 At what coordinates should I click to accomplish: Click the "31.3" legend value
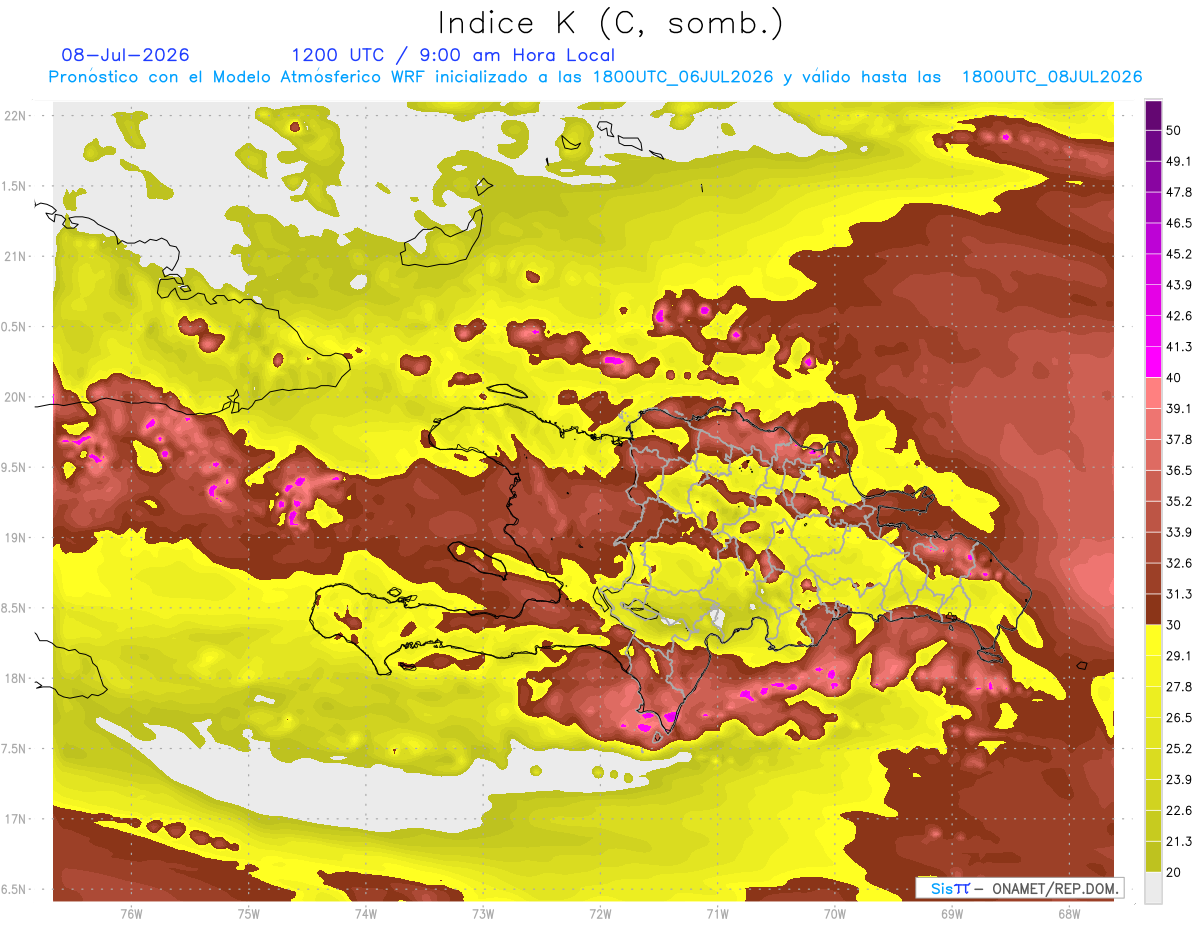(x=1178, y=594)
